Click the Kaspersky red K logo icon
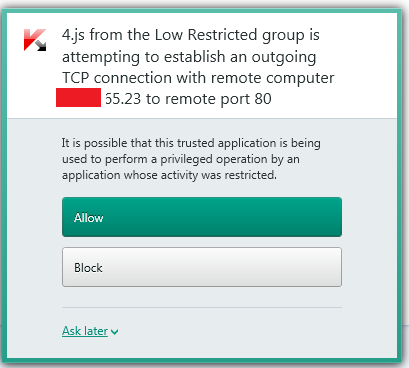Viewport: 409px width, 368px height. point(34,40)
